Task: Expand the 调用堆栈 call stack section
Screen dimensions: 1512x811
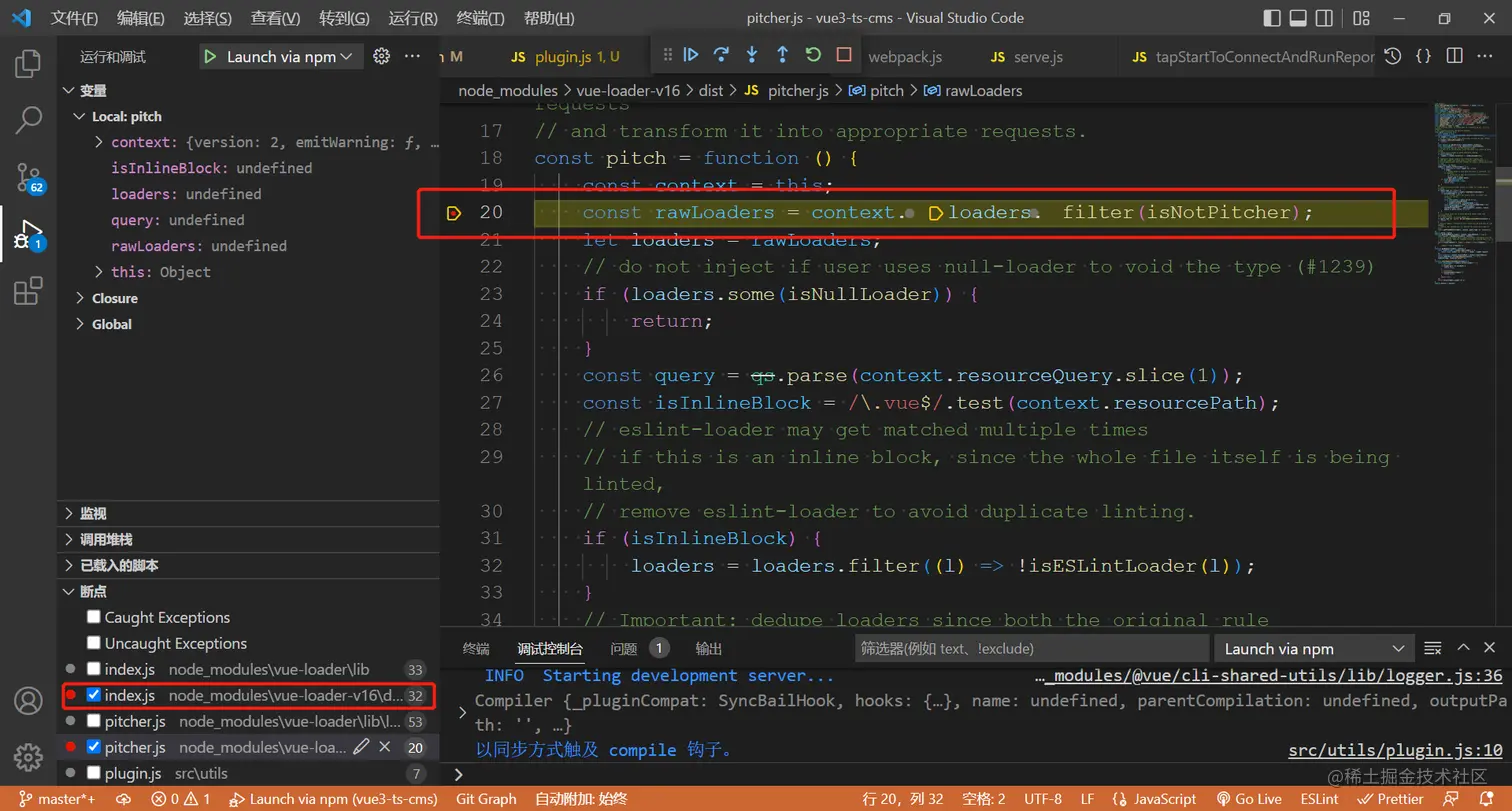Action: pos(106,539)
